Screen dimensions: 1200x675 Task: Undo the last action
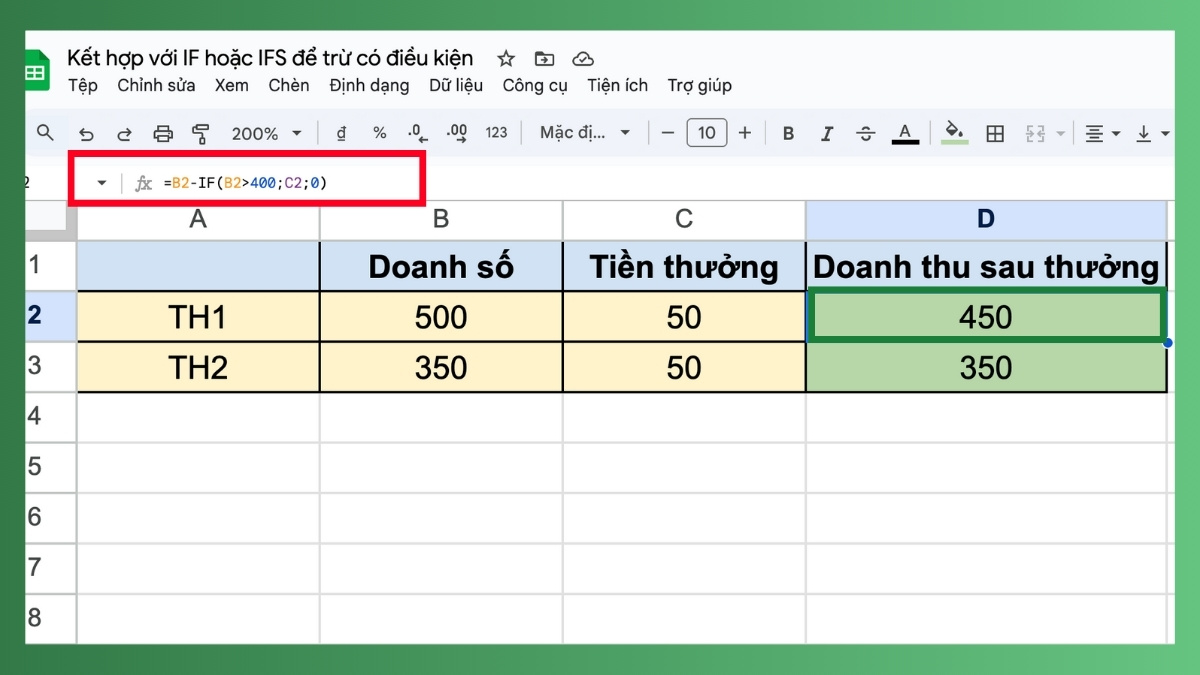pos(87,132)
